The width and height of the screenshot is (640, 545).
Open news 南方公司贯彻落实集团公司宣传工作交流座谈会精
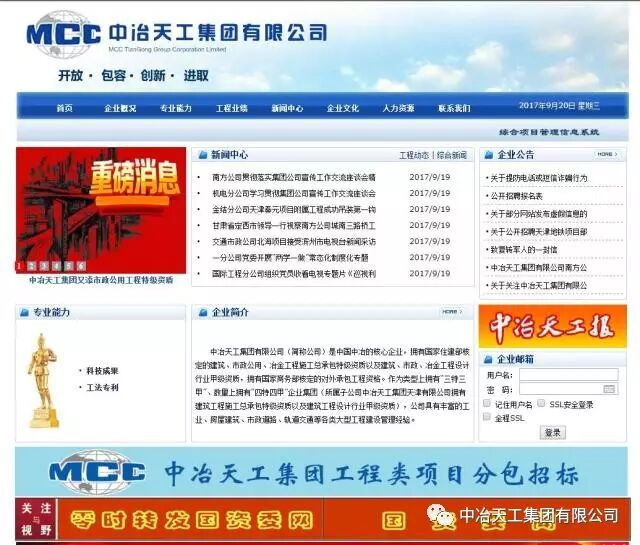coord(293,177)
